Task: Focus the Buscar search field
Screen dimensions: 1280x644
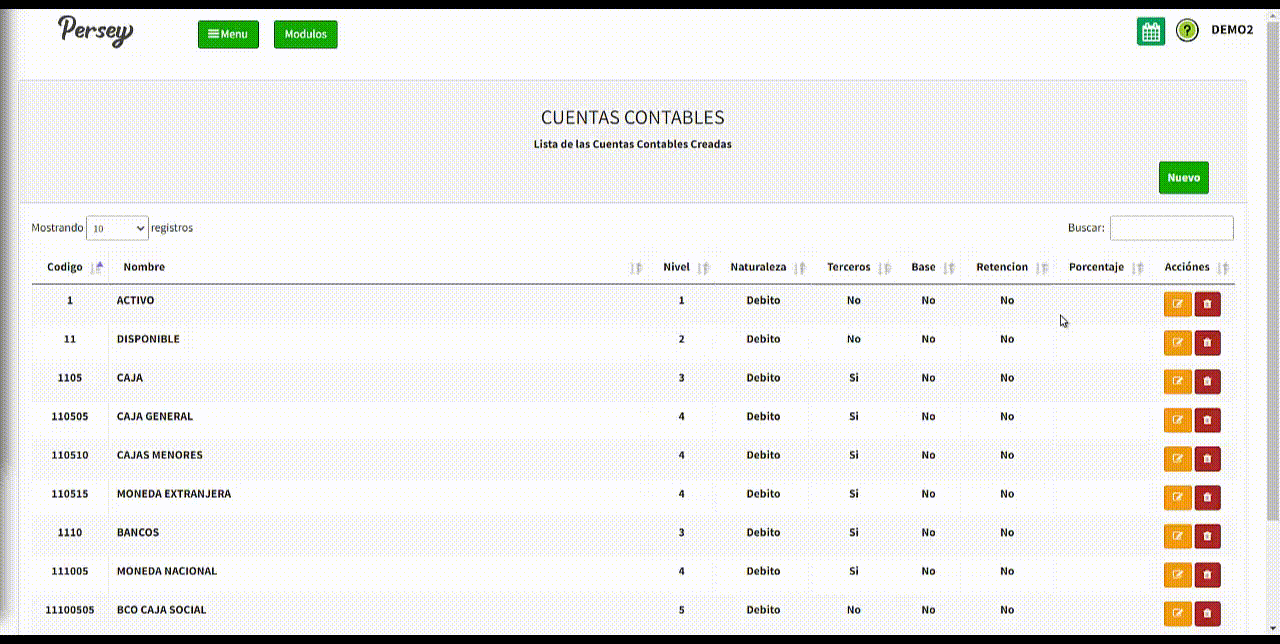Action: point(1171,228)
